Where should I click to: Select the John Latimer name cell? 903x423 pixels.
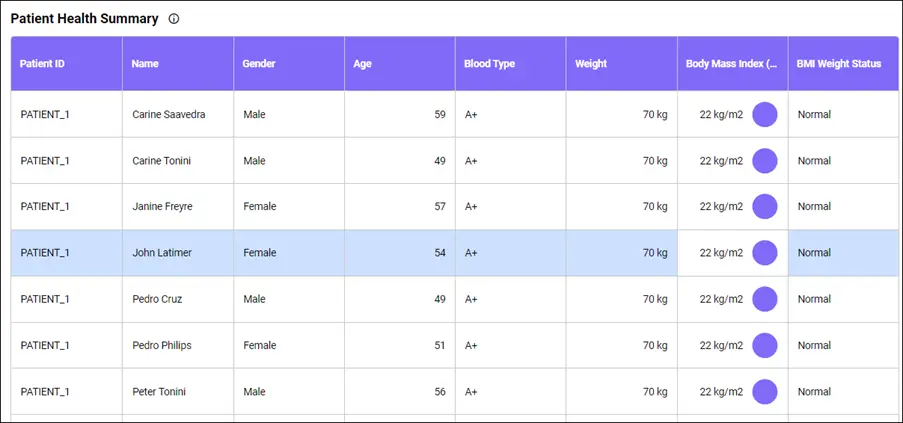point(178,253)
